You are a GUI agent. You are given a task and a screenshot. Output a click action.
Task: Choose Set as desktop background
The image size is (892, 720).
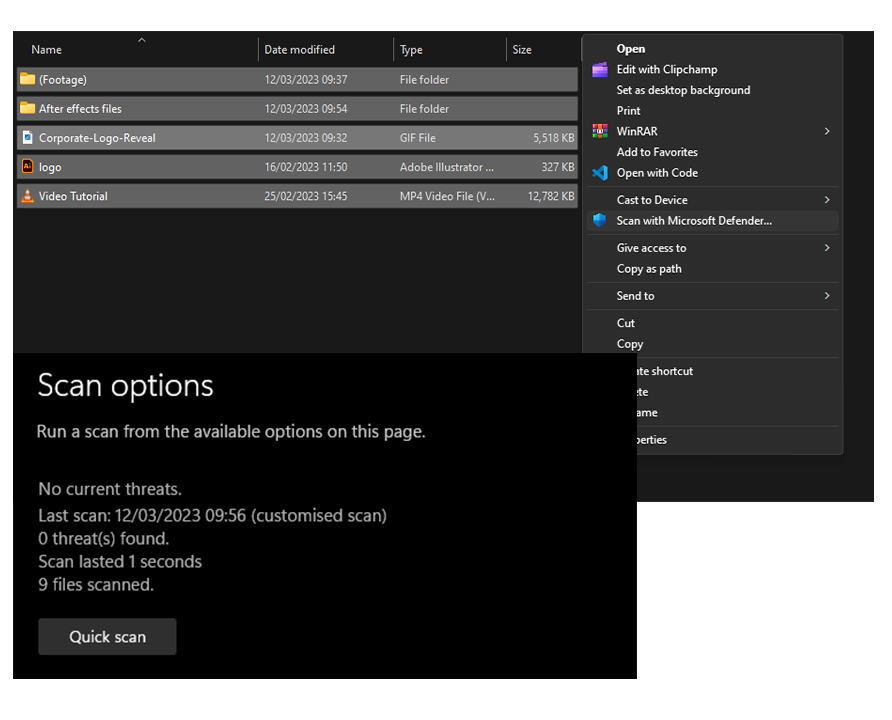click(683, 90)
